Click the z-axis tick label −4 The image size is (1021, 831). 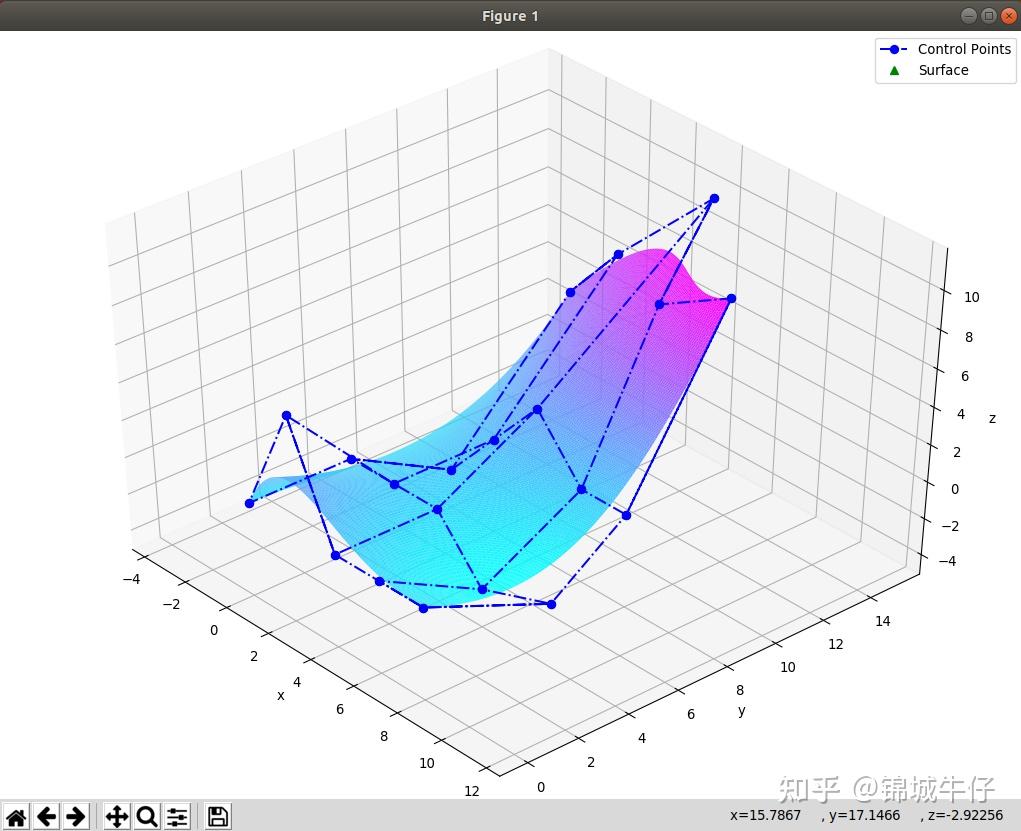[948, 561]
